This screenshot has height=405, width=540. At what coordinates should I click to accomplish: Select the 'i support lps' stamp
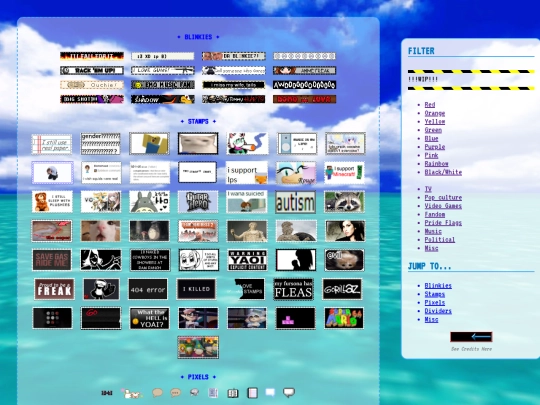[x=247, y=173]
